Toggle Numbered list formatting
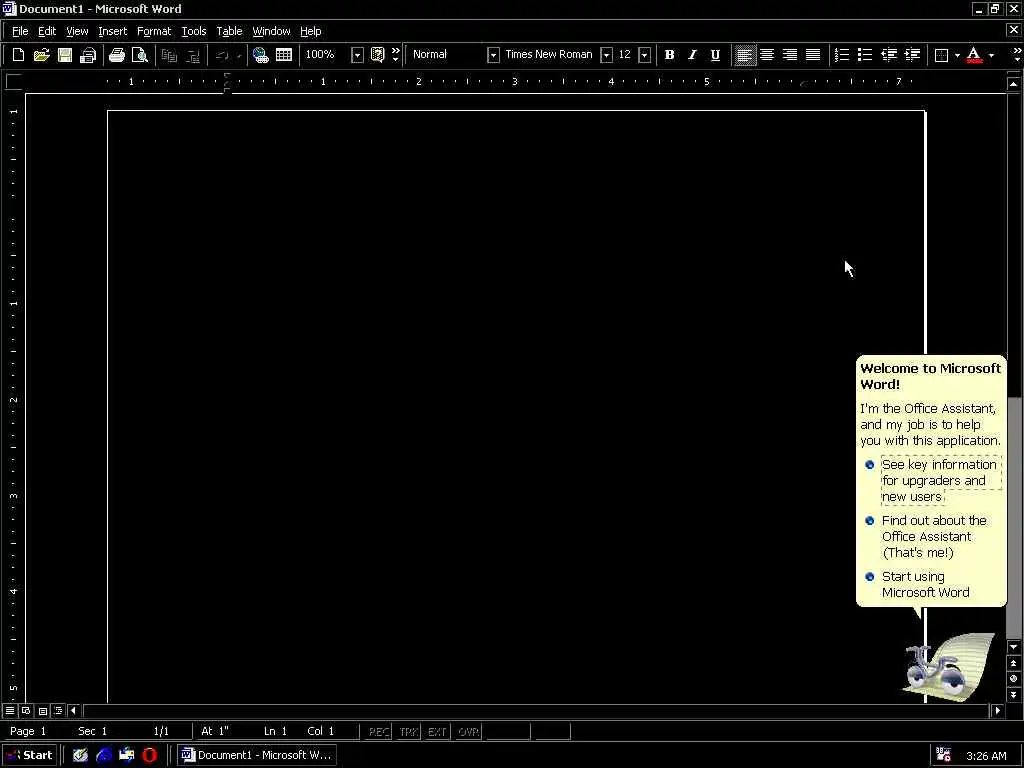Image resolution: width=1024 pixels, height=768 pixels. pyautogui.click(x=842, y=55)
